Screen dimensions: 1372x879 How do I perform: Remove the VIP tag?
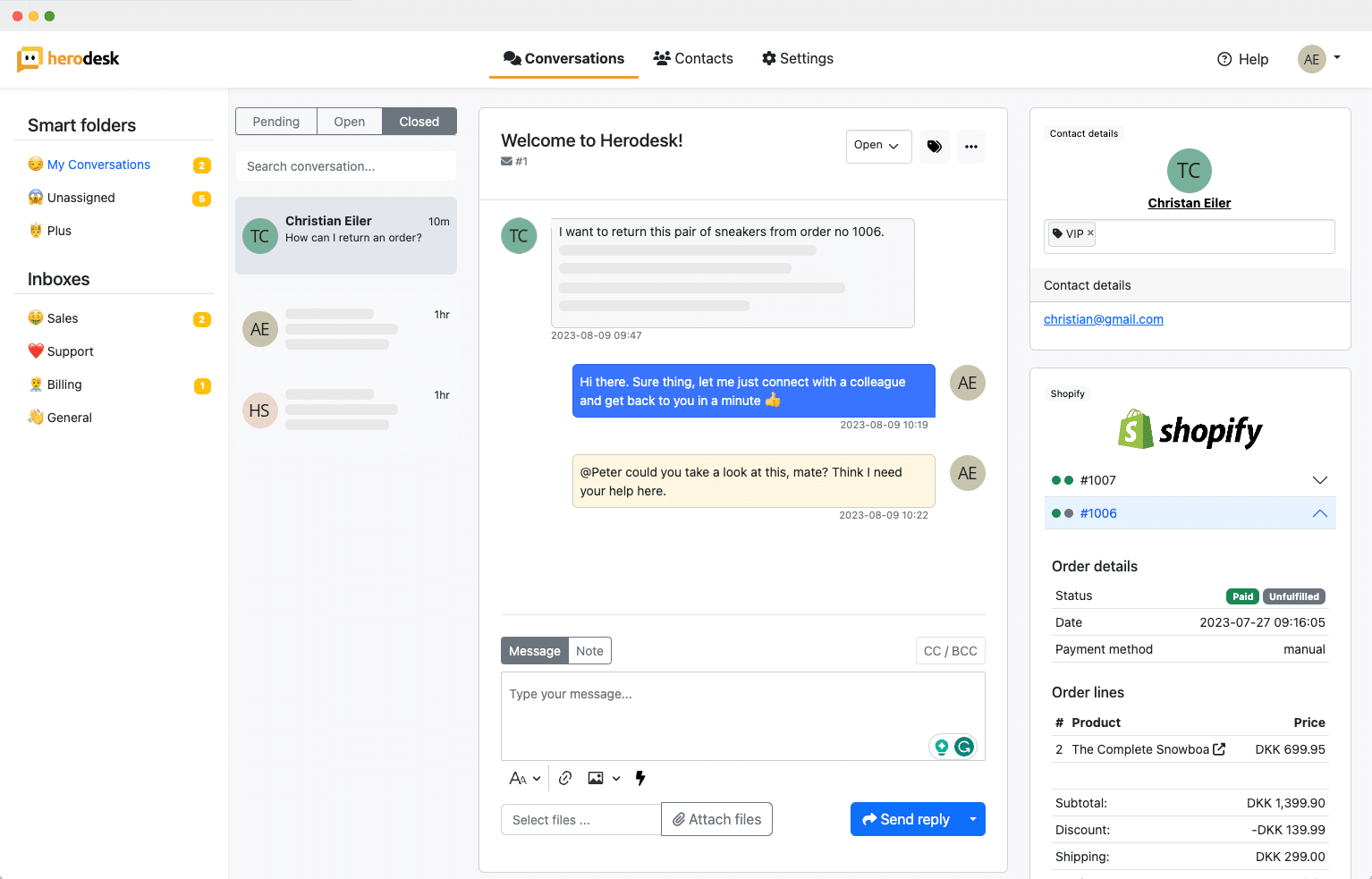coord(1090,232)
